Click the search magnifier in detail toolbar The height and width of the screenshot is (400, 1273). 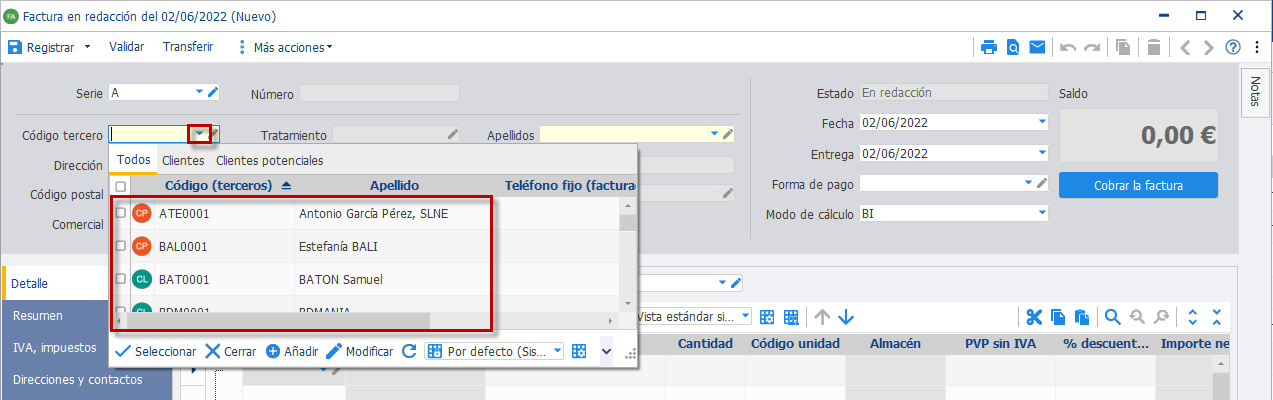pos(1112,317)
